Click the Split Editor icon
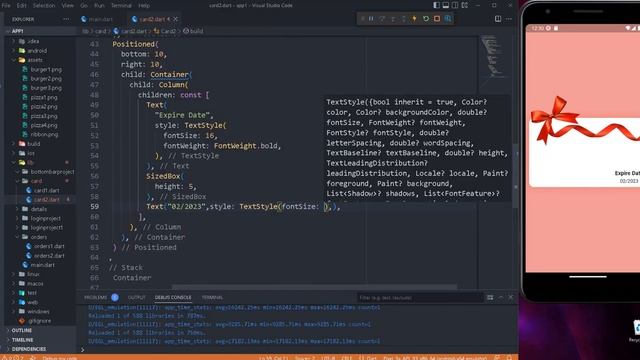 (x=498, y=19)
